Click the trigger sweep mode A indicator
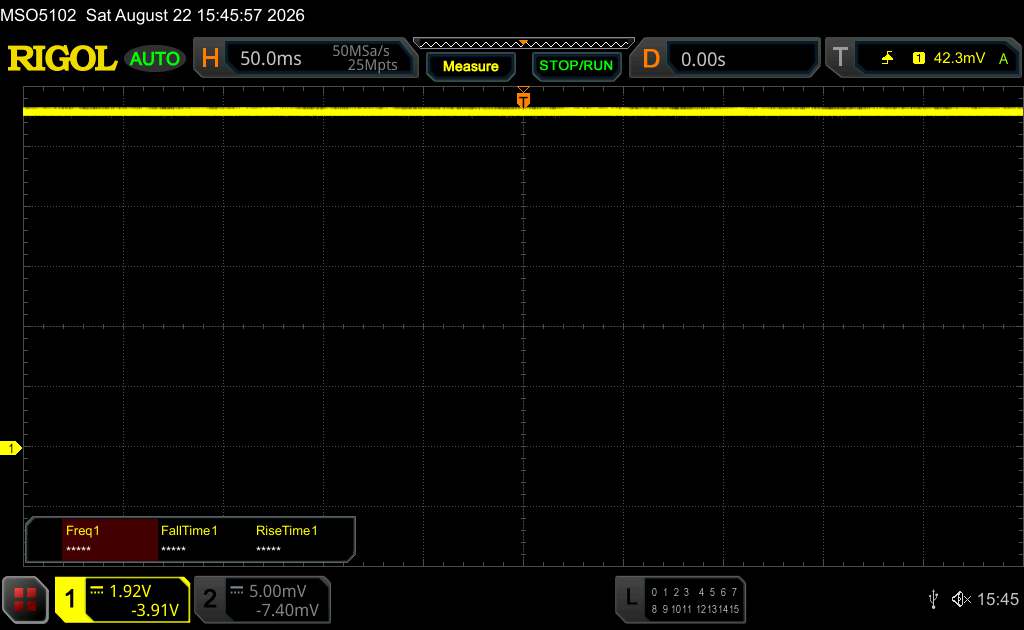Image resolution: width=1024 pixels, height=630 pixels. click(1003, 59)
